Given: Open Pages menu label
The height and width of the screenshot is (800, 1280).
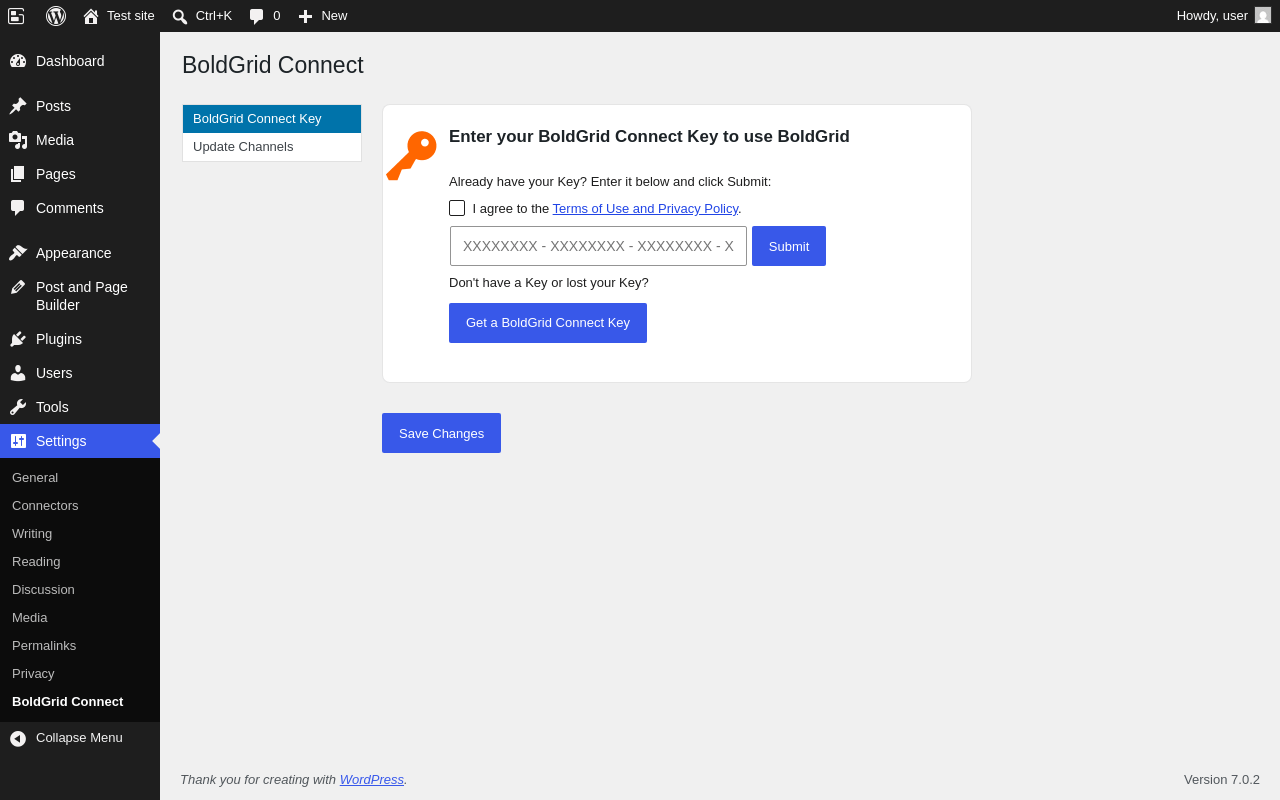Looking at the screenshot, I should 56,174.
